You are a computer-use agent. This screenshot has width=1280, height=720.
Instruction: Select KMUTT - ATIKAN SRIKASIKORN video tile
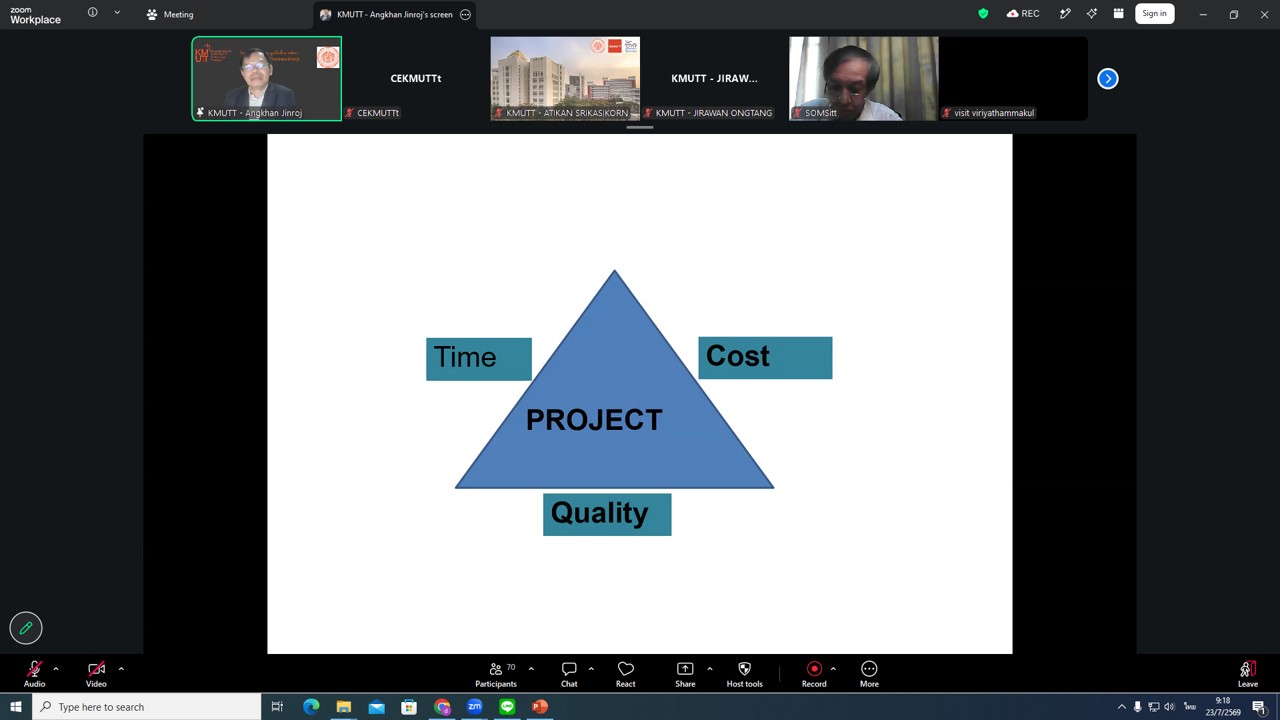(x=565, y=78)
